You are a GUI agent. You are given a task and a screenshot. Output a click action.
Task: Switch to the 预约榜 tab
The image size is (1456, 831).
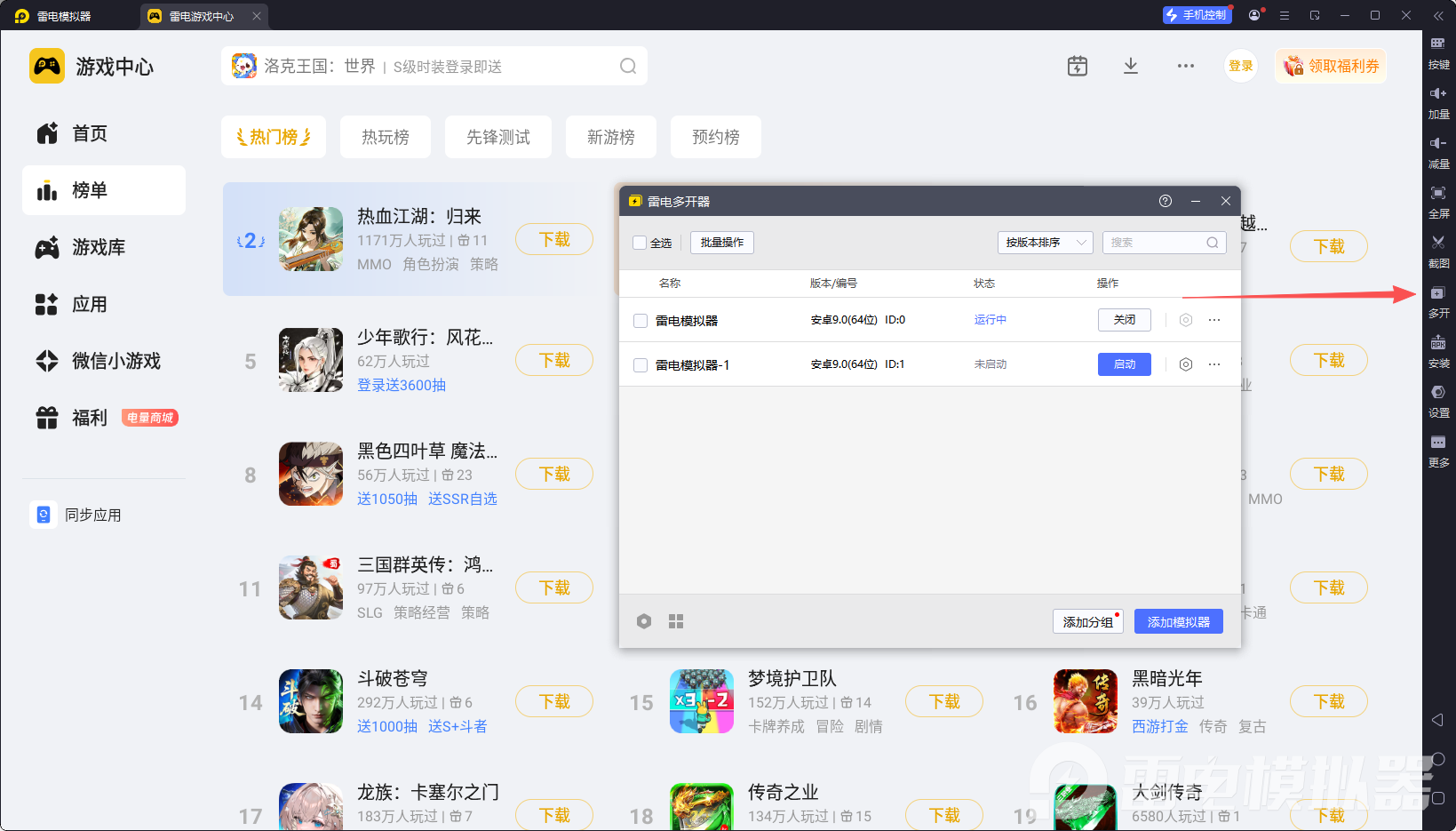point(716,137)
